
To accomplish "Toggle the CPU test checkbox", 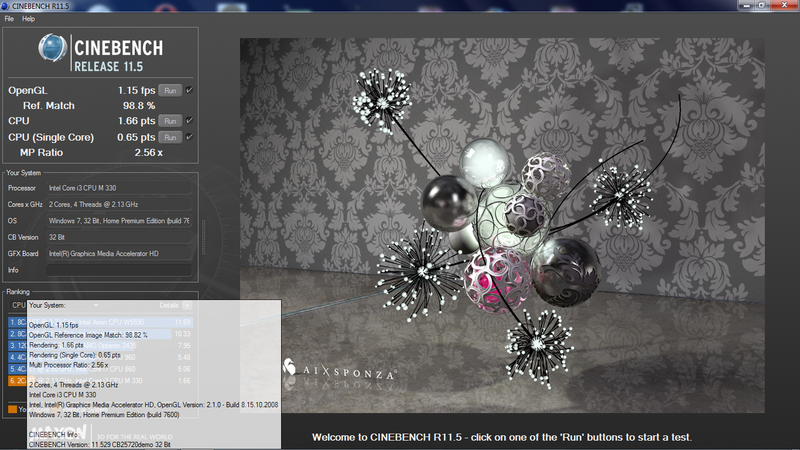I will (x=189, y=121).
